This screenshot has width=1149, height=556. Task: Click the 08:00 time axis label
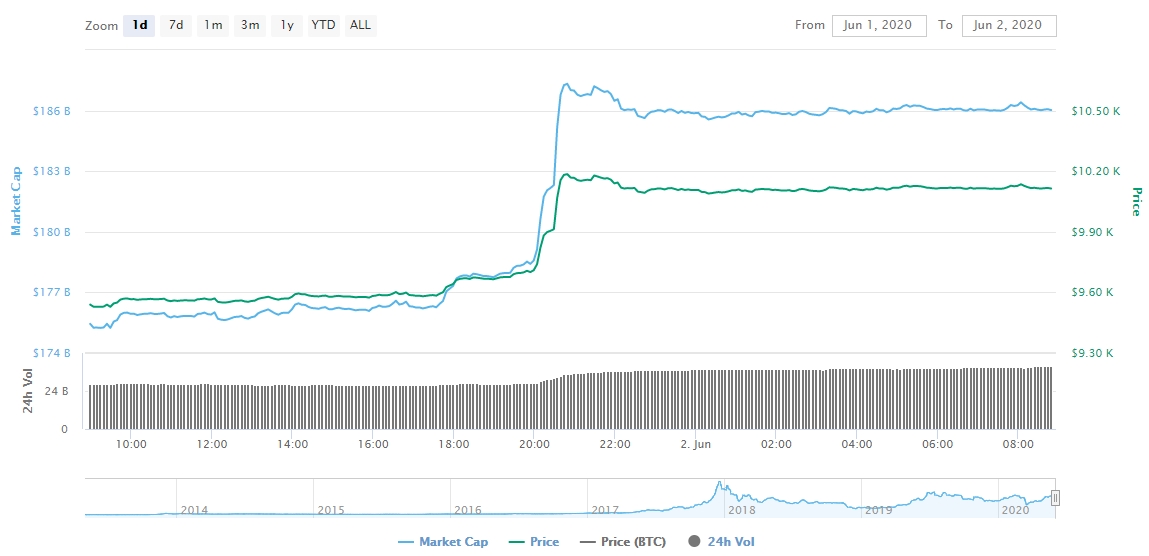tap(1018, 444)
